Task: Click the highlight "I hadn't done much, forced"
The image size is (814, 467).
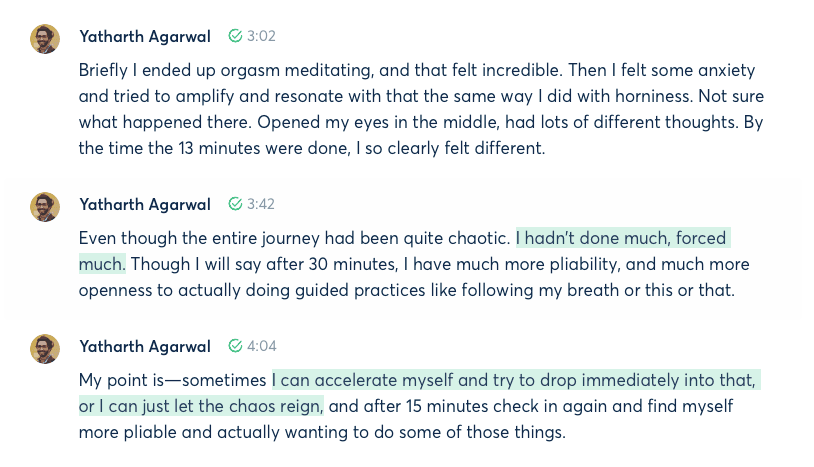Action: point(621,239)
